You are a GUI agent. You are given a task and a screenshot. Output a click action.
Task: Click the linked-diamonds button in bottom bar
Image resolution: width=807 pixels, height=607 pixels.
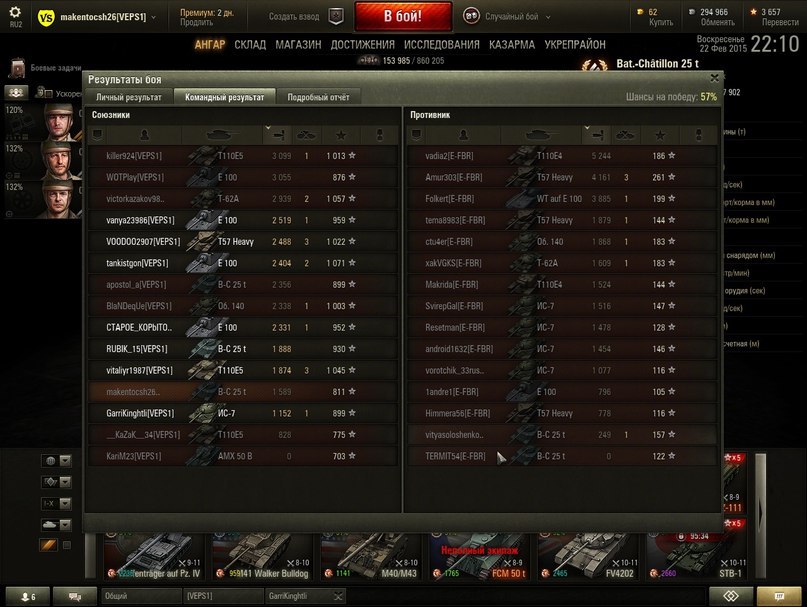(731, 596)
